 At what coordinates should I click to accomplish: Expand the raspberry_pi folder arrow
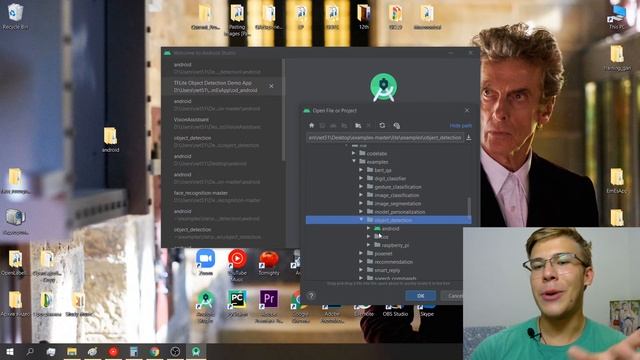[368, 245]
